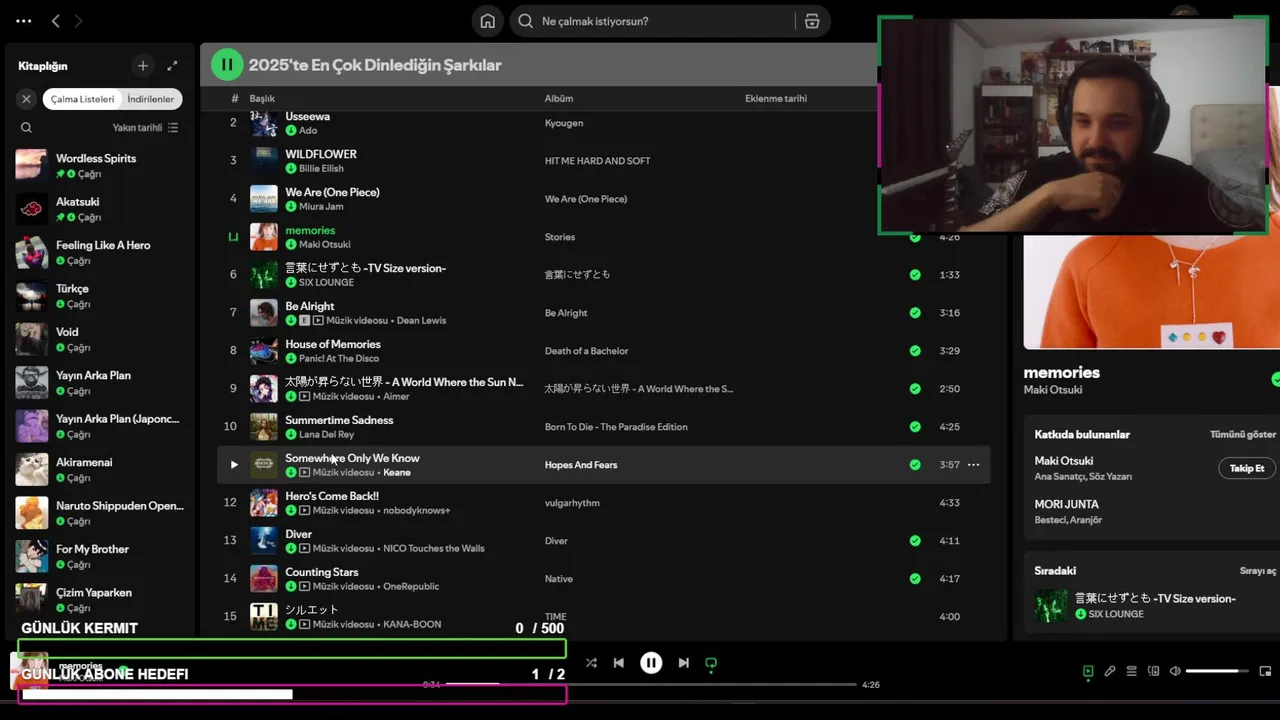The height and width of the screenshot is (720, 1280).
Task: Toggle the Now Playing view icon
Action: coord(1088,671)
